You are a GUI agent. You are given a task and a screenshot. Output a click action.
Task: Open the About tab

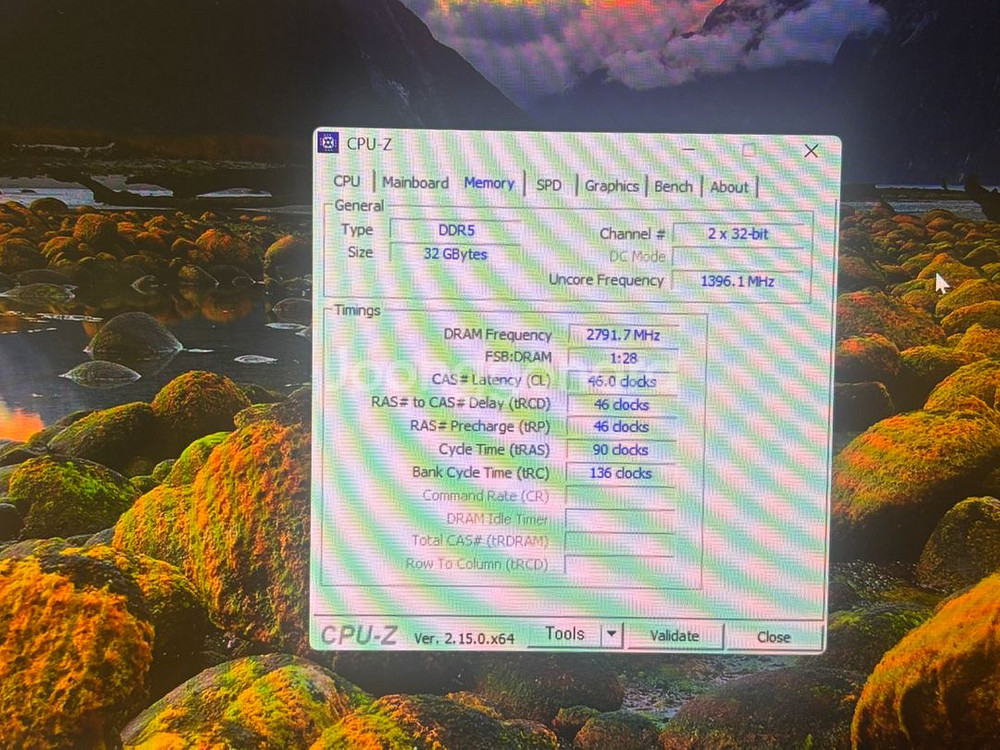[x=729, y=188]
